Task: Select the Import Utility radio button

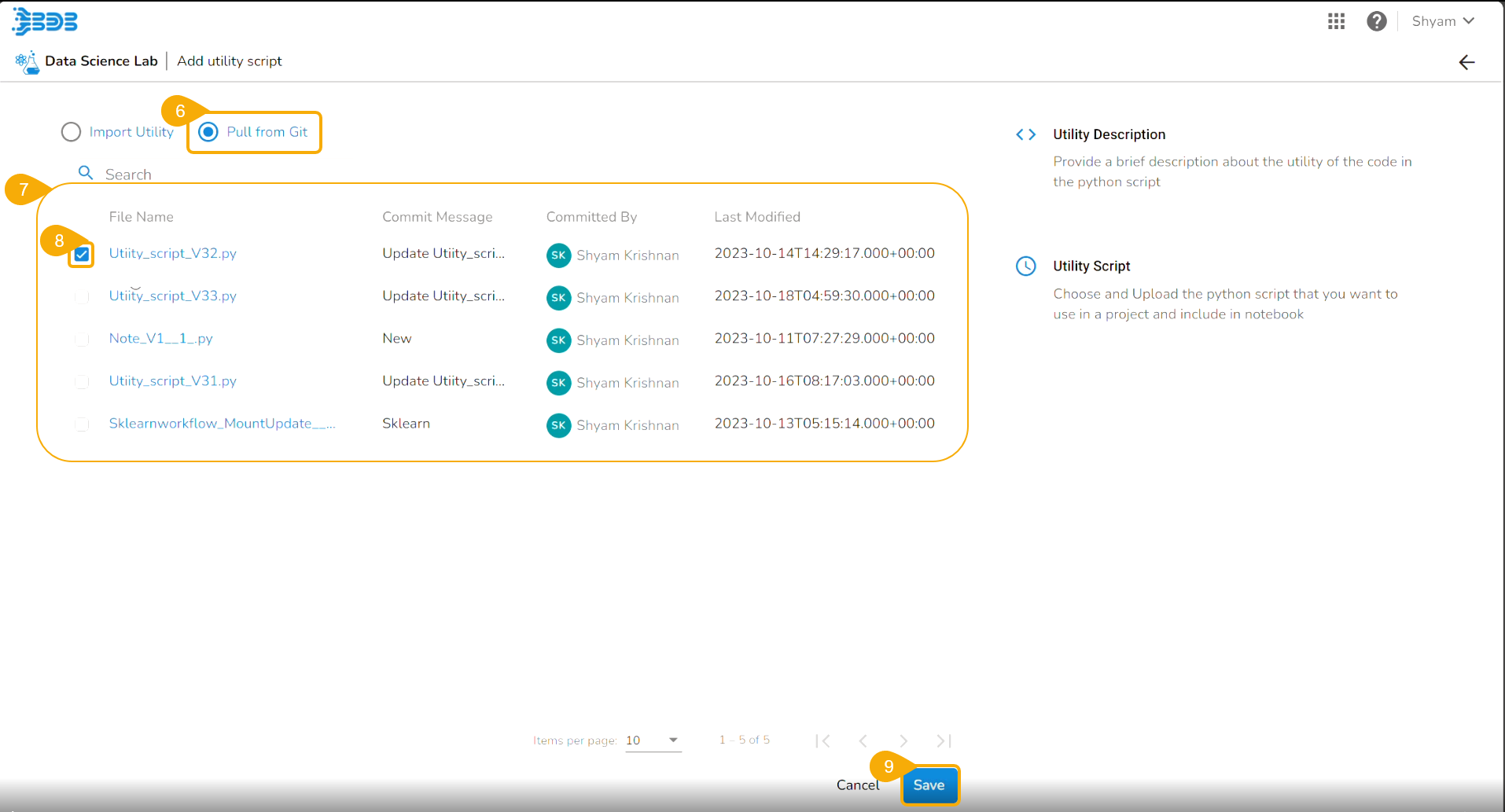Action: click(x=71, y=132)
